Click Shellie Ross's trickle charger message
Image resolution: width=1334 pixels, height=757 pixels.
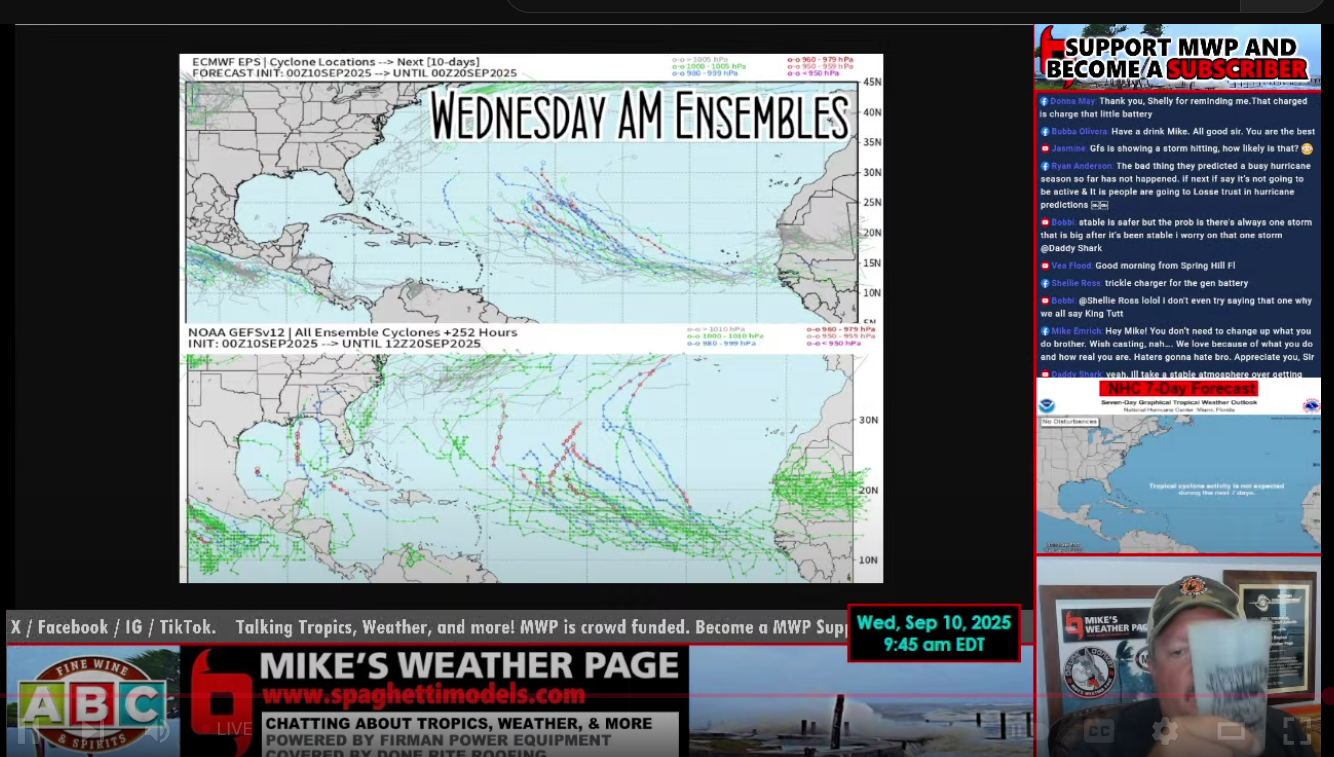coord(1144,283)
